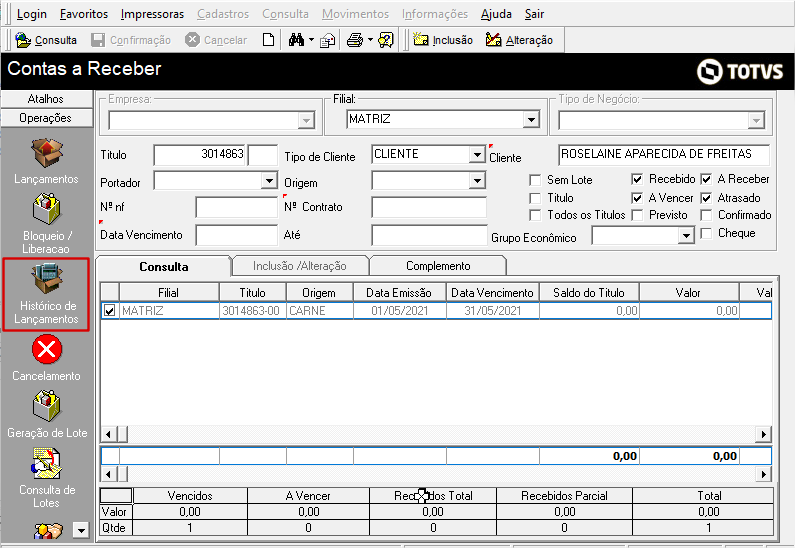Open the binoculars search dropdown arrow

click(311, 40)
